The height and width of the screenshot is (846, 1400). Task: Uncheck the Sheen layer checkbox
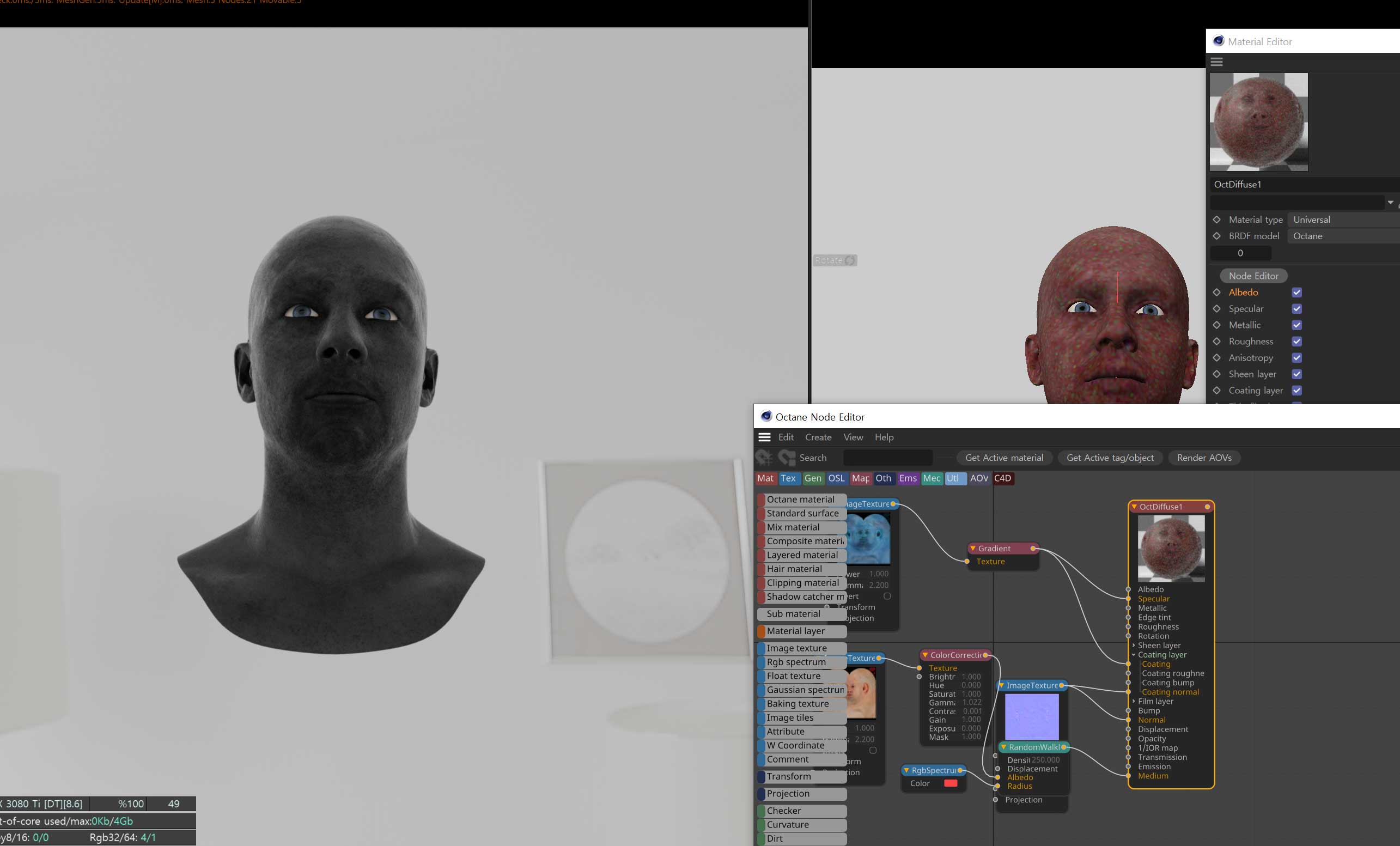pos(1296,374)
